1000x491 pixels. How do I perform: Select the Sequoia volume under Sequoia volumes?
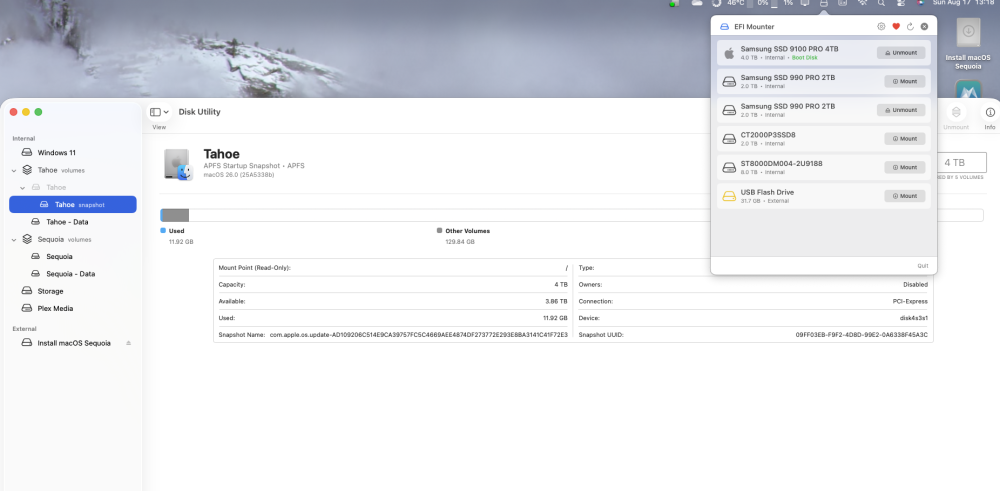pos(73,256)
